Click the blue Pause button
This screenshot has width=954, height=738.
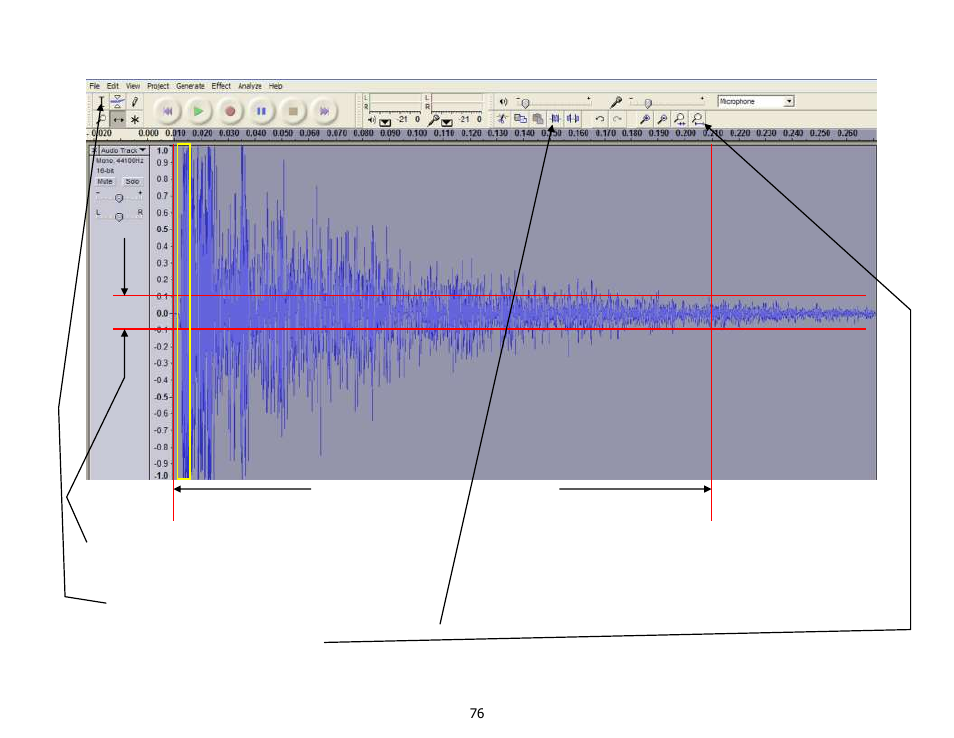[261, 111]
